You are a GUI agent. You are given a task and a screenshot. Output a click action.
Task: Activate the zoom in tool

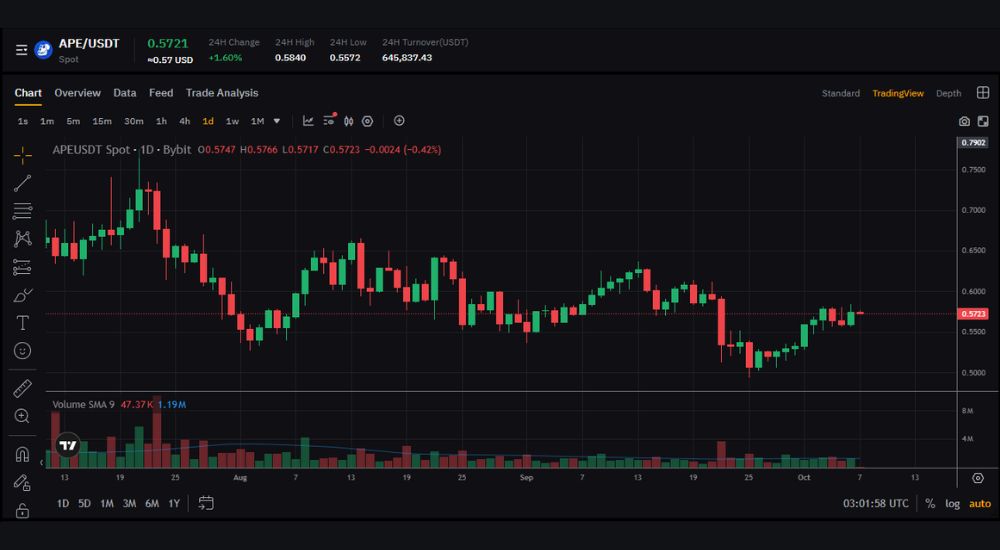pos(22,416)
